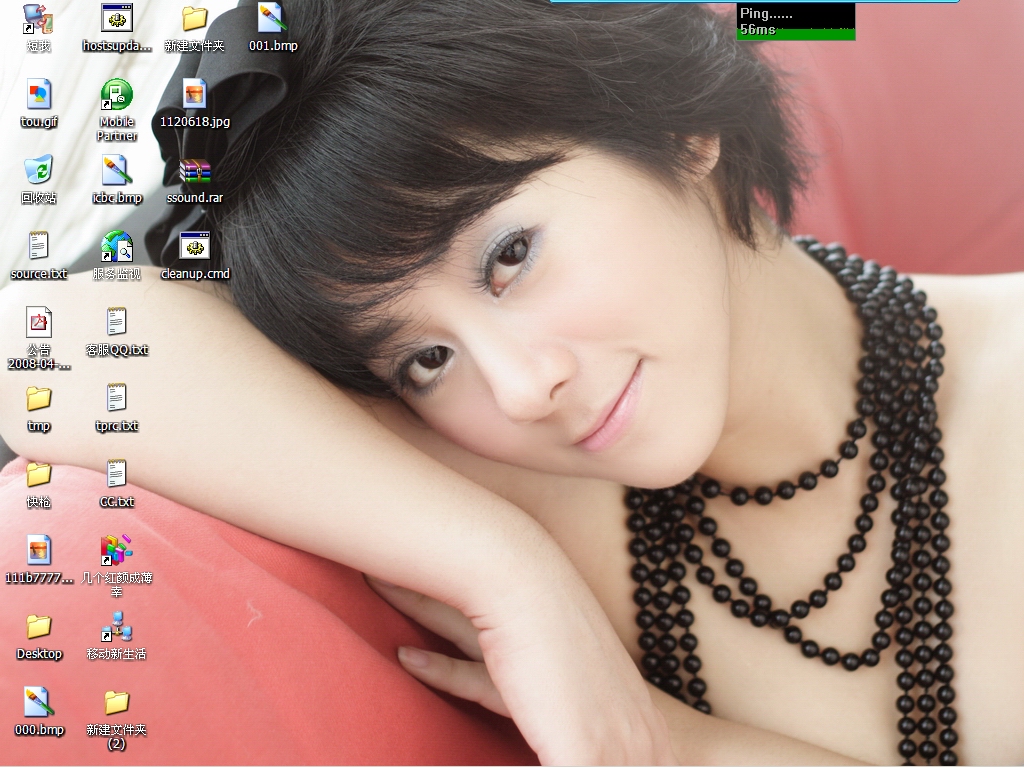The height and width of the screenshot is (768, 1024).
Task: Select the 服务监视 shortcut icon
Action: click(116, 247)
